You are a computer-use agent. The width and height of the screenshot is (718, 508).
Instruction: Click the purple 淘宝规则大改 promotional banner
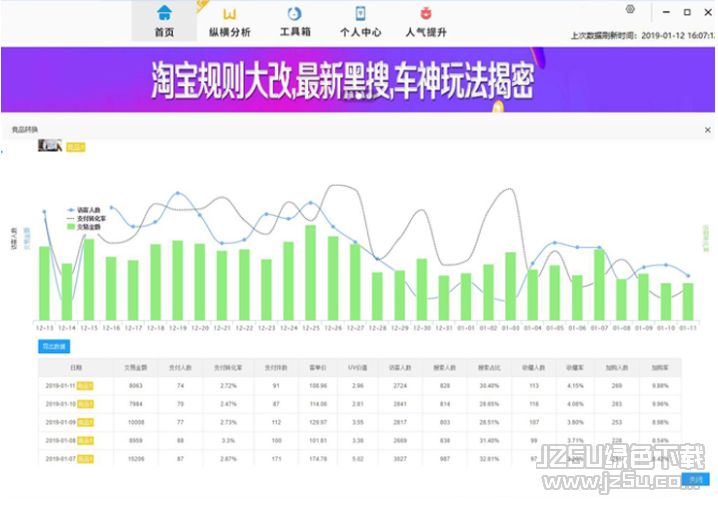coord(358,80)
